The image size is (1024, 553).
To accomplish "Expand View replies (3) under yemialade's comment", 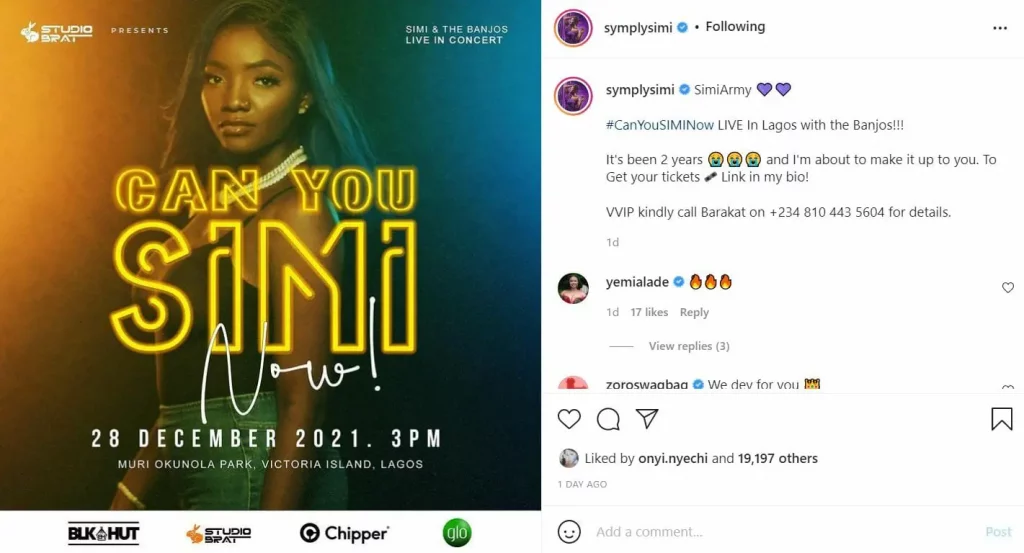I will 688,346.
